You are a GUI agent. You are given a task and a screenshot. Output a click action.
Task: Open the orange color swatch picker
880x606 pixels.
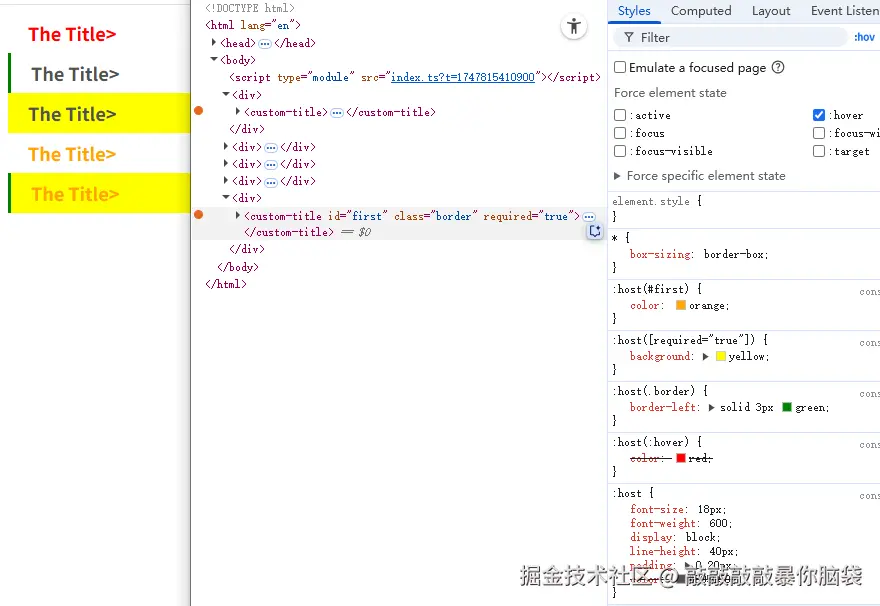click(x=680, y=305)
